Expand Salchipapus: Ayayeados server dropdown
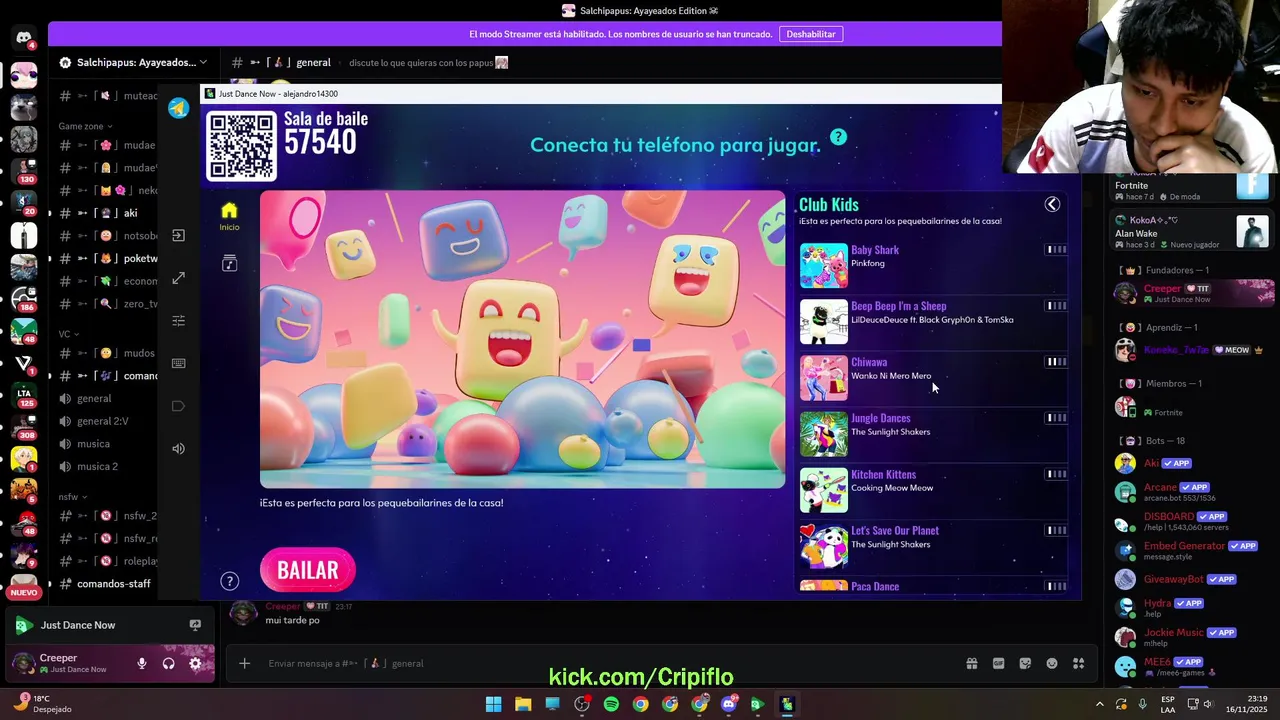 click(x=134, y=62)
